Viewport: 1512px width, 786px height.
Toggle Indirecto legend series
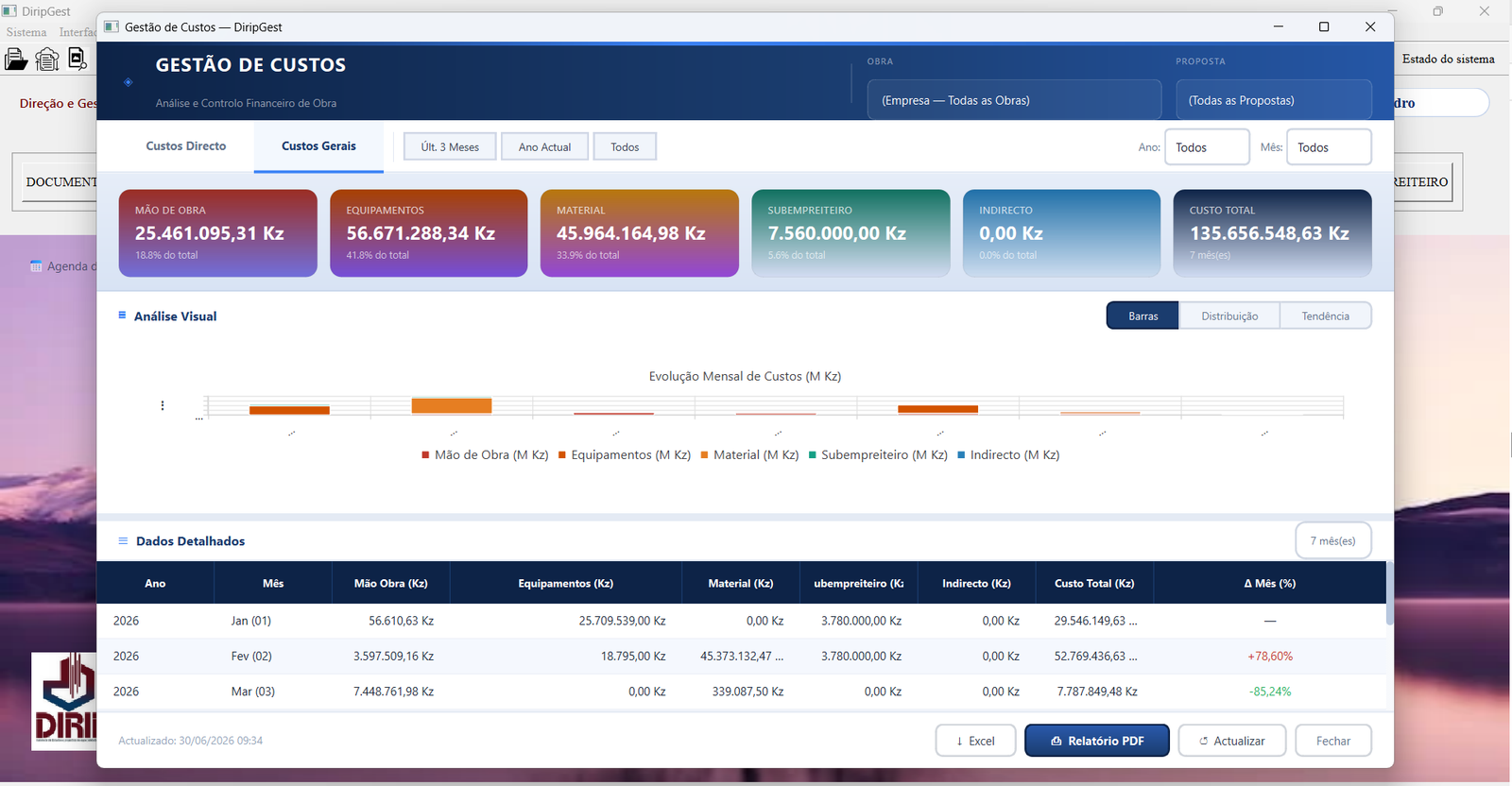pyautogui.click(x=1008, y=454)
